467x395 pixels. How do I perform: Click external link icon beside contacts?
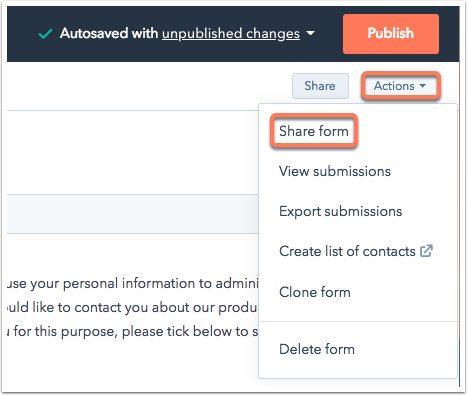tap(426, 251)
